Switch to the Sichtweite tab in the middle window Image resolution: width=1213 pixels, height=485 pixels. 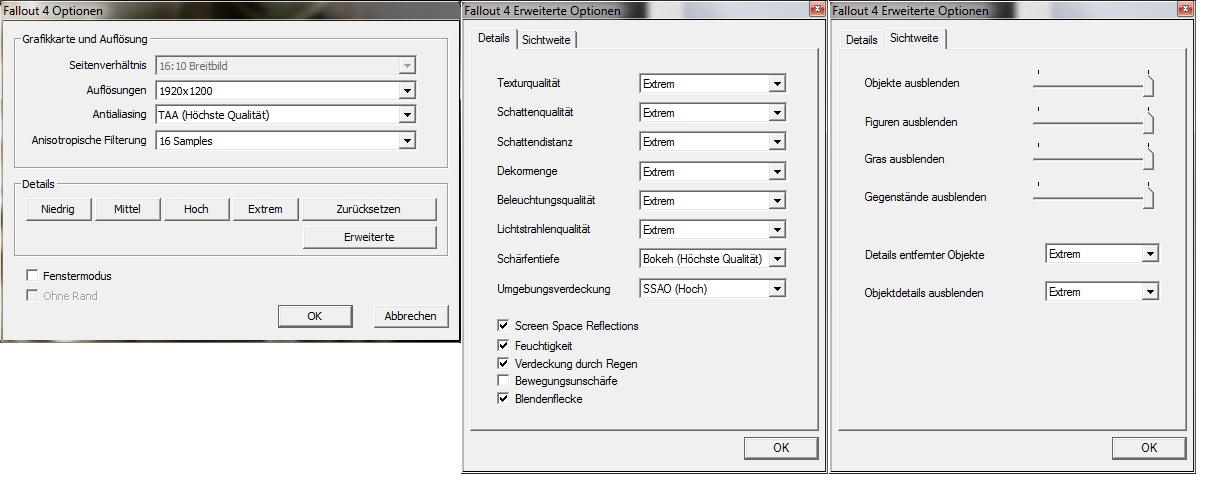[x=546, y=40]
